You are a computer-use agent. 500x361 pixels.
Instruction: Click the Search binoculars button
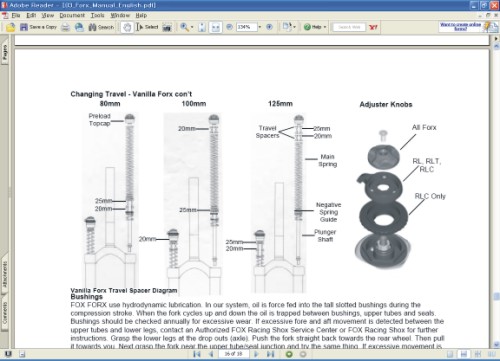(x=101, y=27)
